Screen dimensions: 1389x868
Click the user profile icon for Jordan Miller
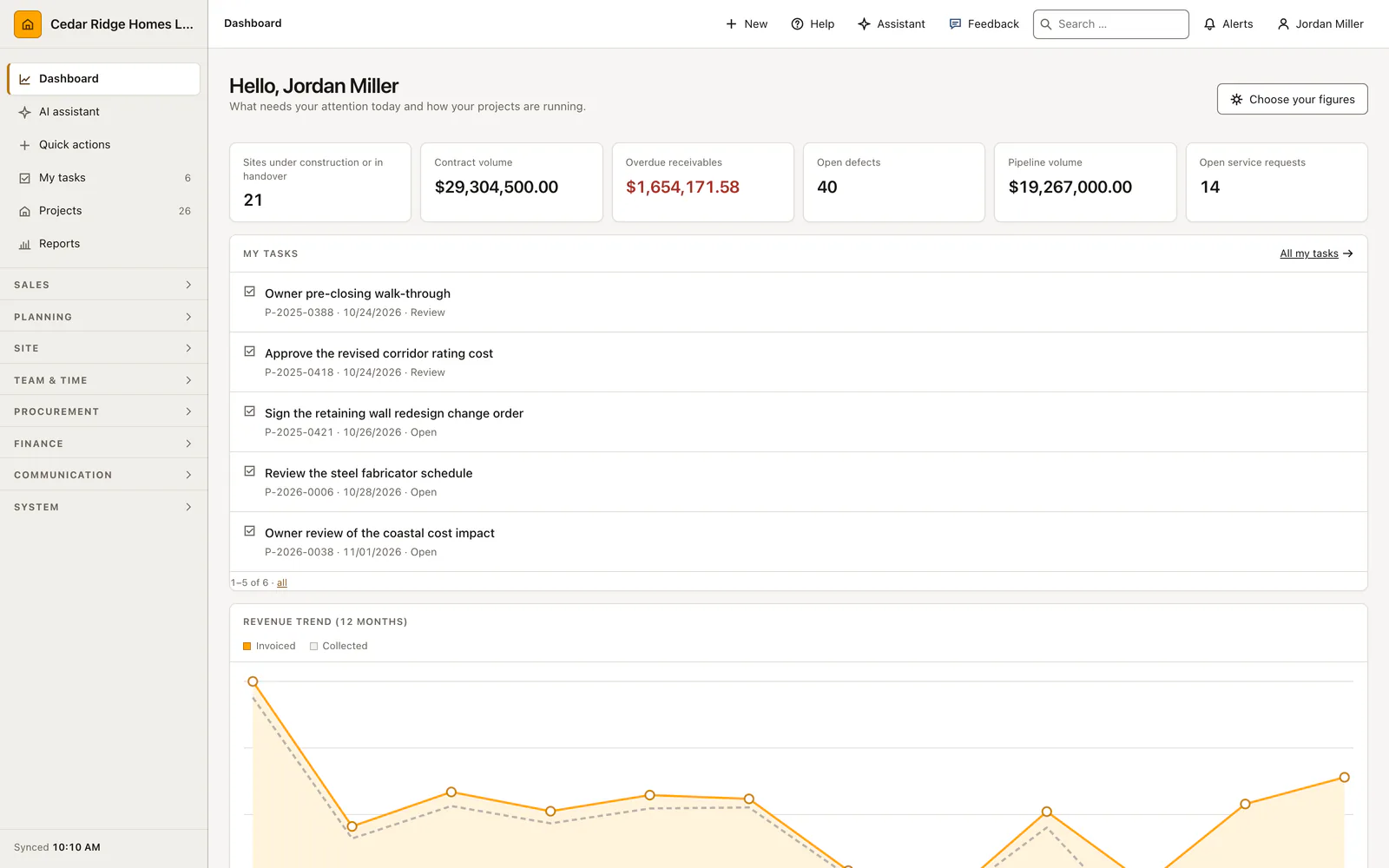click(1283, 24)
